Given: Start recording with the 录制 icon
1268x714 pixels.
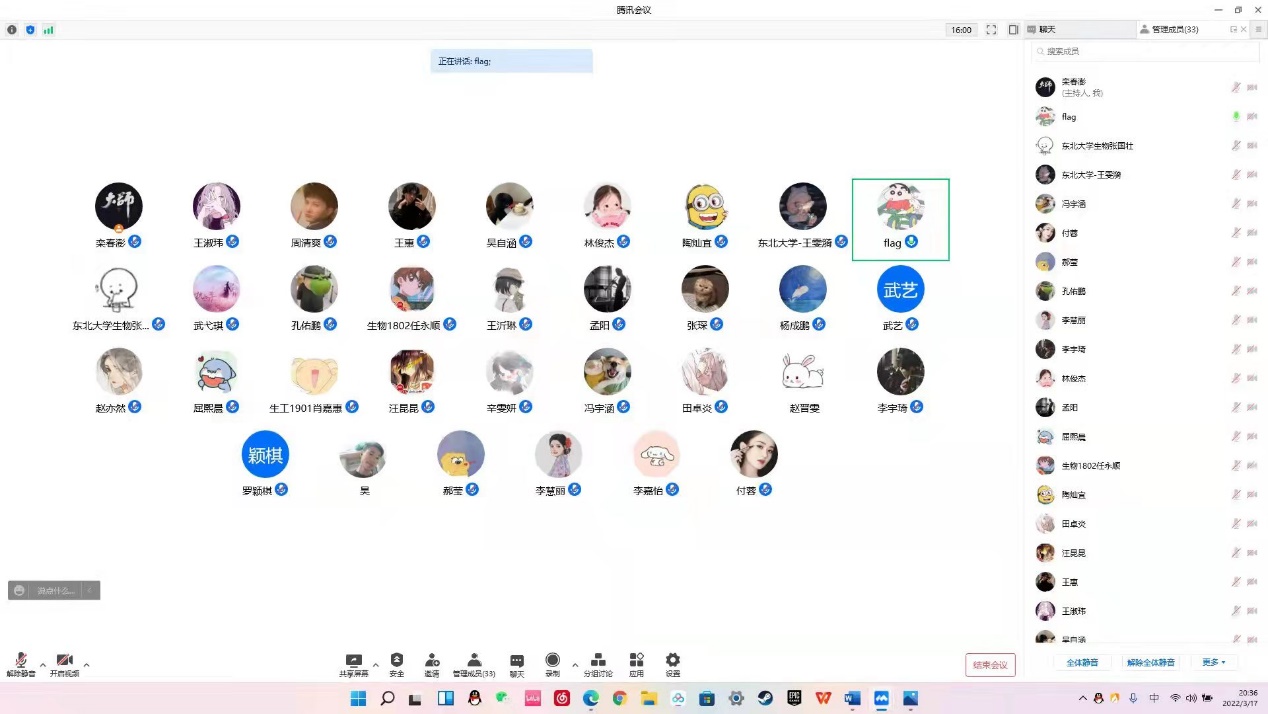Looking at the screenshot, I should [x=552, y=662].
